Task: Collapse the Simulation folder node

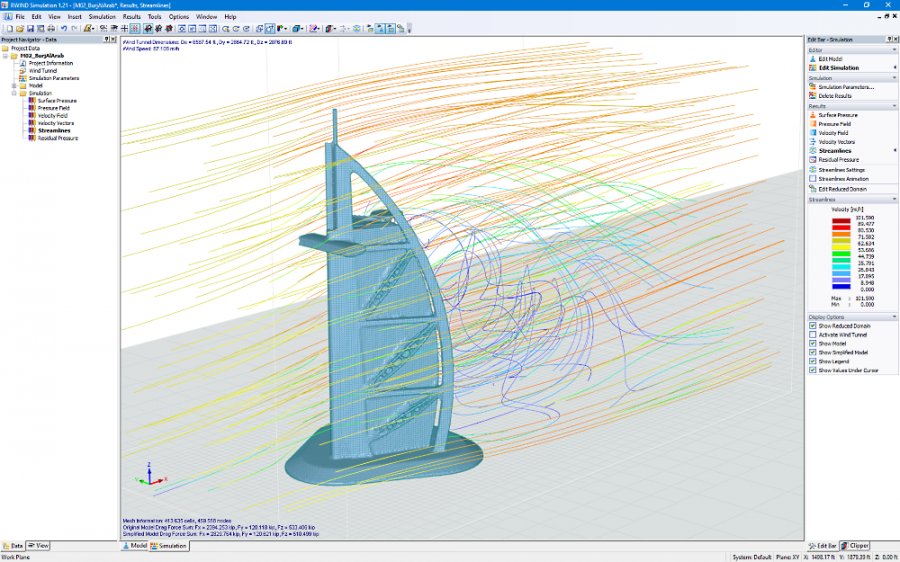Action: (x=14, y=93)
